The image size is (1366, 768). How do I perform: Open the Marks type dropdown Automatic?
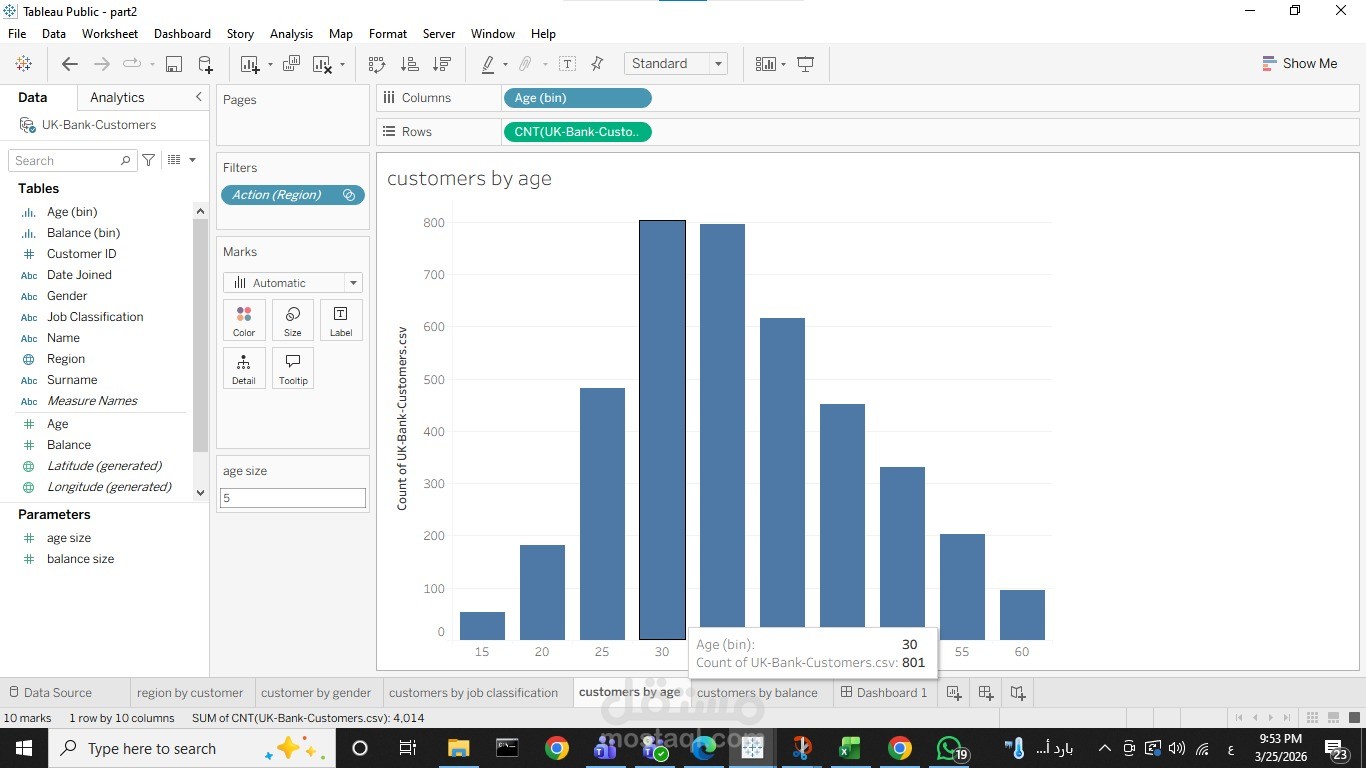click(x=292, y=283)
